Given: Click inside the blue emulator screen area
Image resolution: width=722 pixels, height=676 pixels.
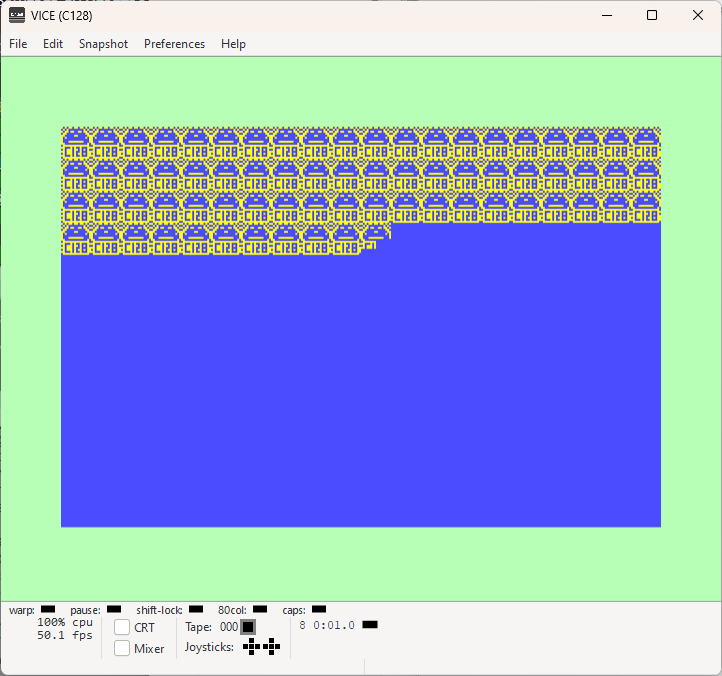Looking at the screenshot, I should tap(361, 391).
